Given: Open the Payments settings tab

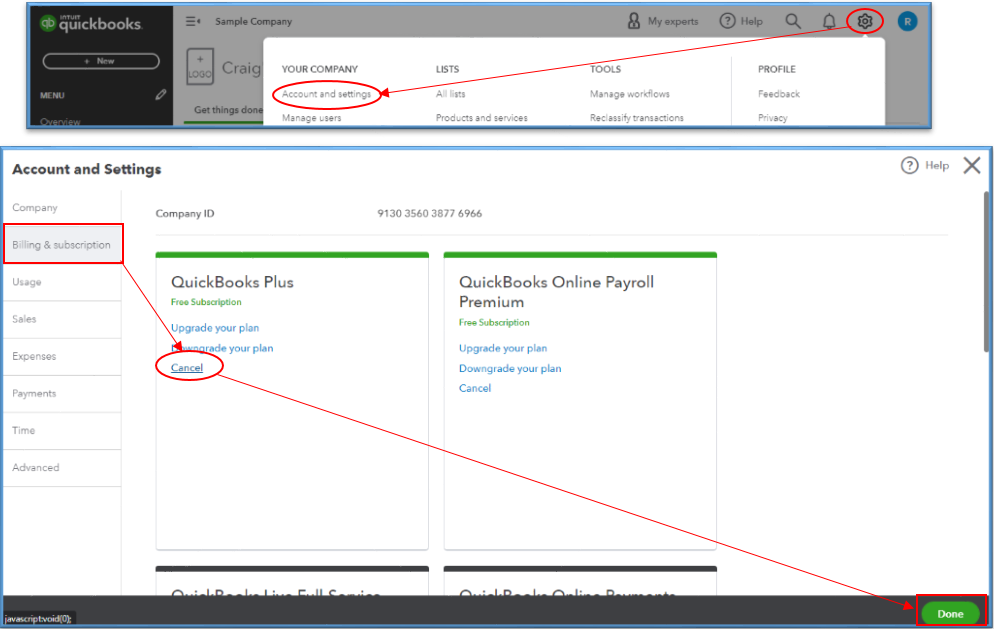Looking at the screenshot, I should click(62, 394).
